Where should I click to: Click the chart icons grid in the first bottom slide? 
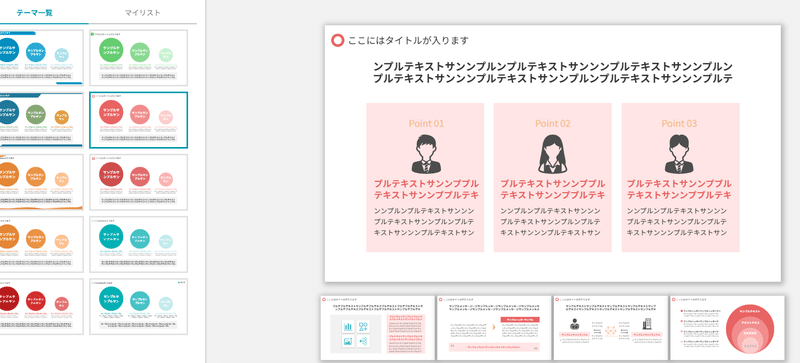(356, 334)
